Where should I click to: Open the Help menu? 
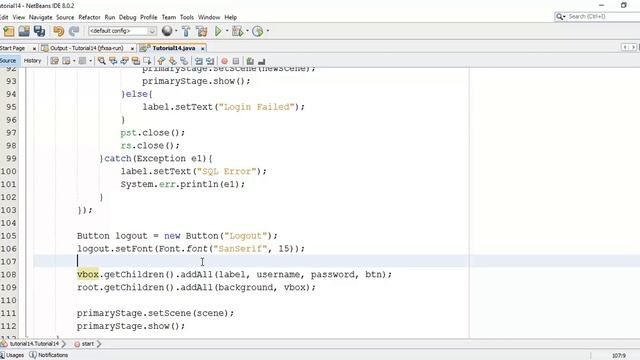[x=231, y=17]
